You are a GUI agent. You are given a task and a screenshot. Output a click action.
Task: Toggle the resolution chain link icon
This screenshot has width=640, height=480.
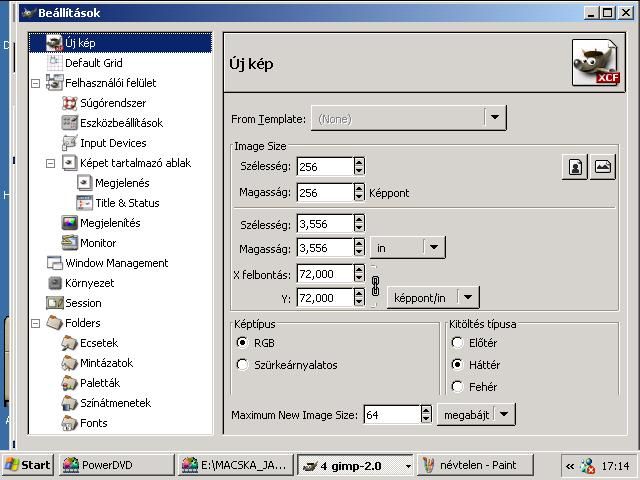click(x=376, y=285)
